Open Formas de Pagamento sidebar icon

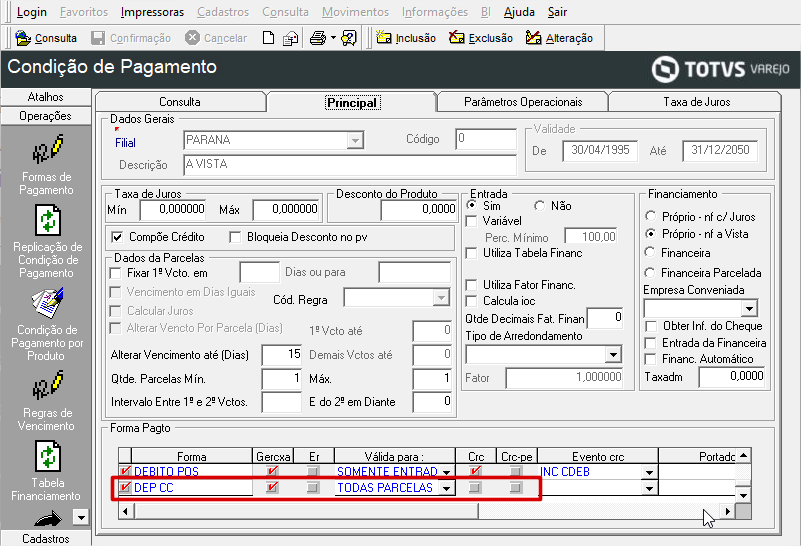coord(48,149)
